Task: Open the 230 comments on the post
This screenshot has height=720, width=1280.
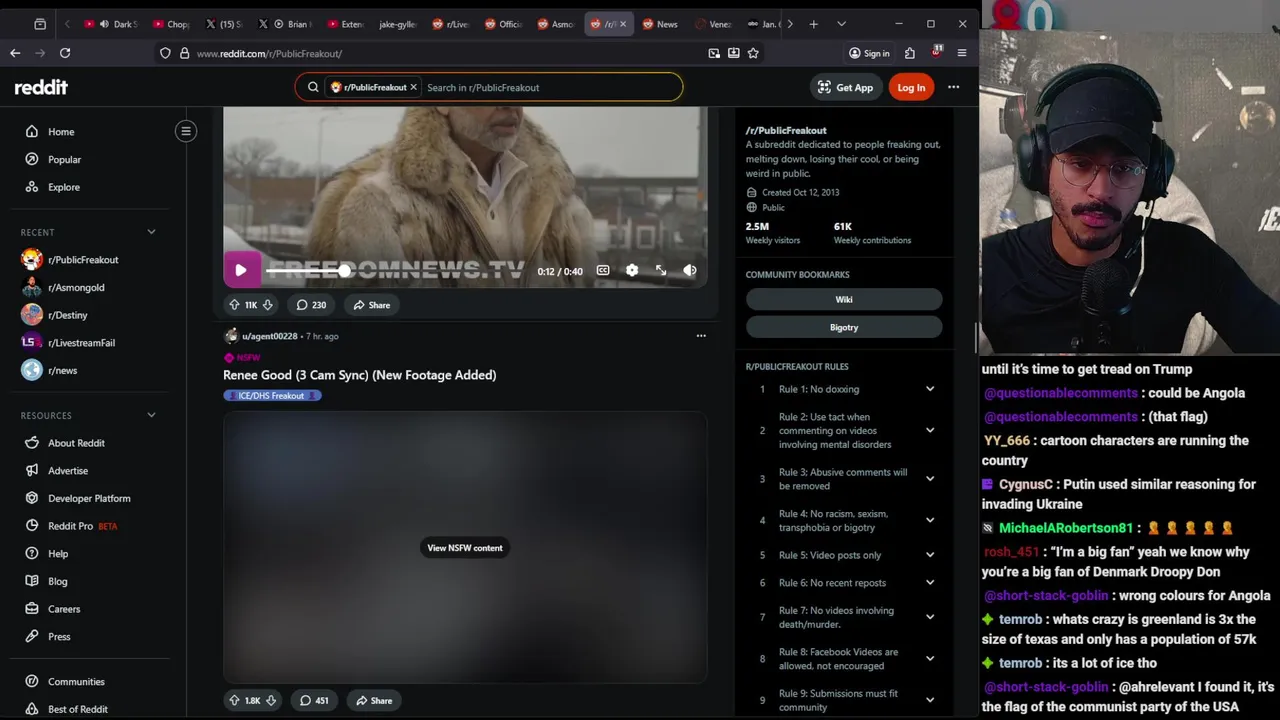Action: [x=312, y=305]
